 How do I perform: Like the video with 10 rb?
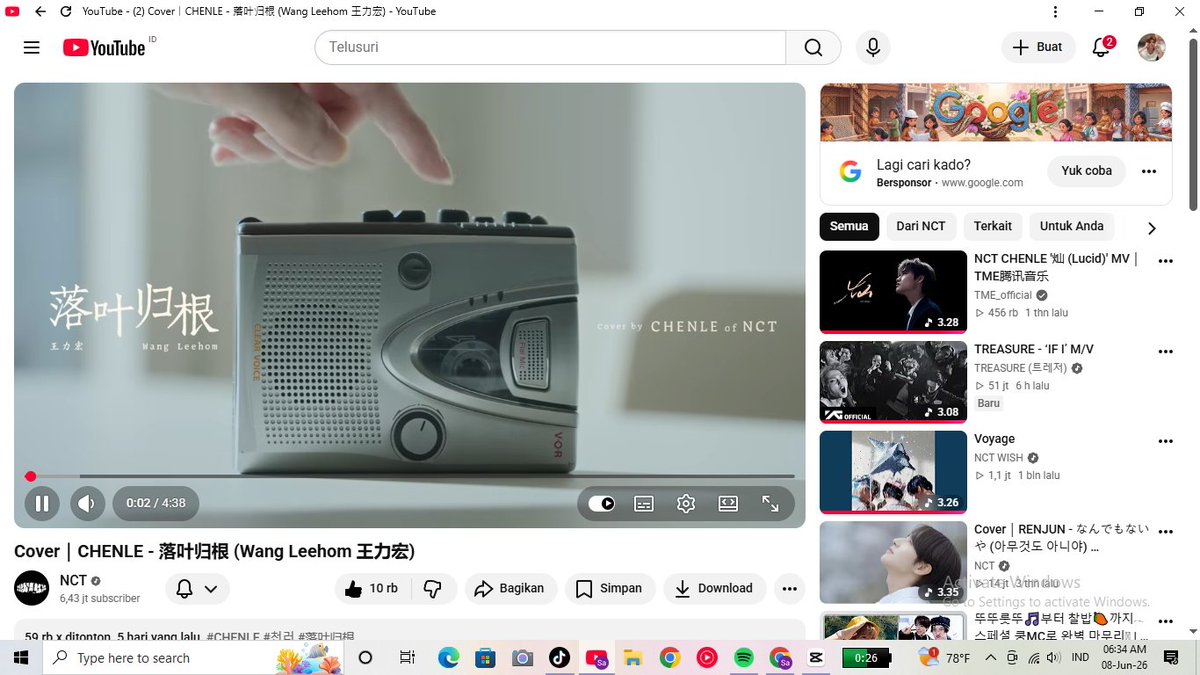pyautogui.click(x=370, y=589)
